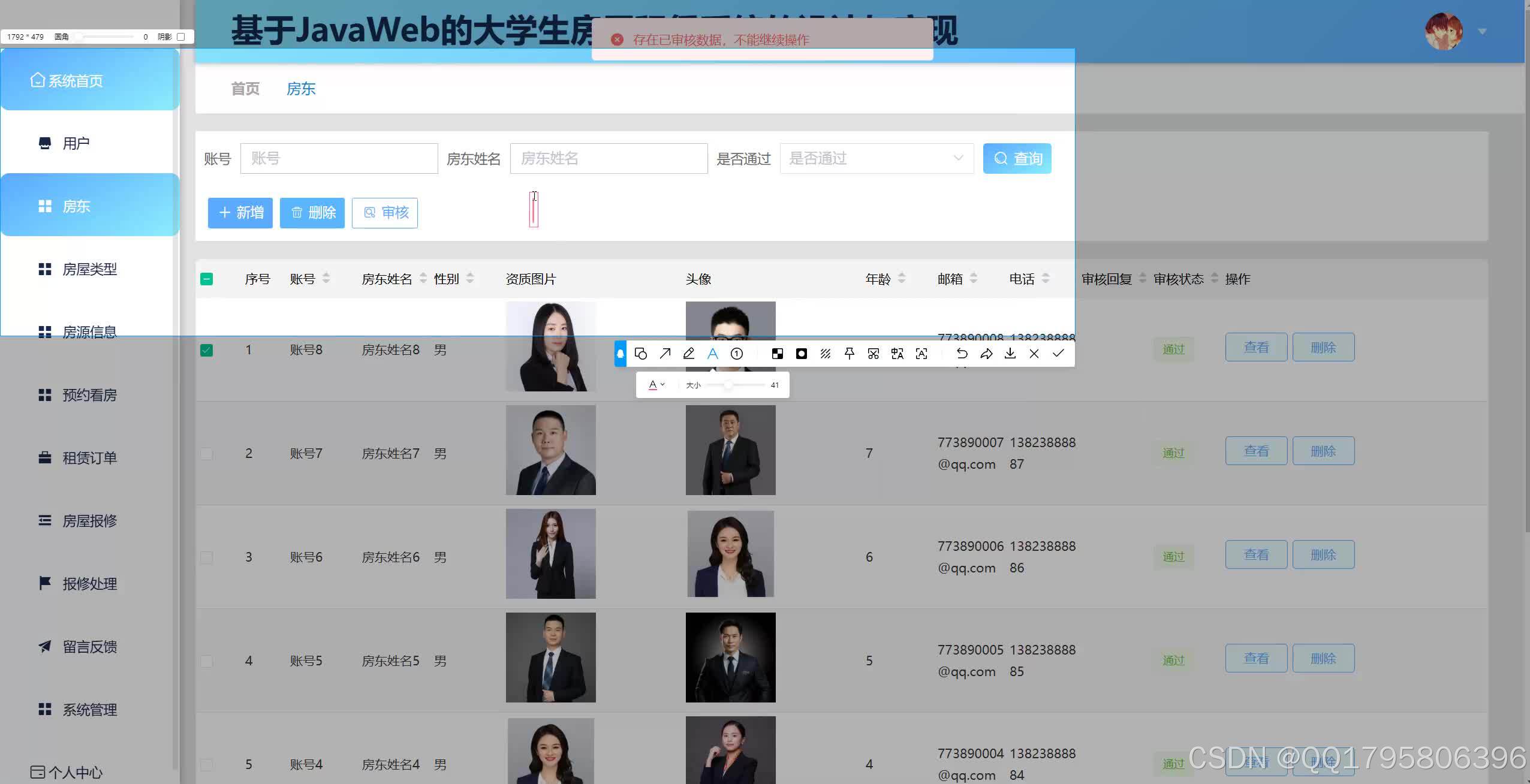Click the mosaic blur tool

778,354
